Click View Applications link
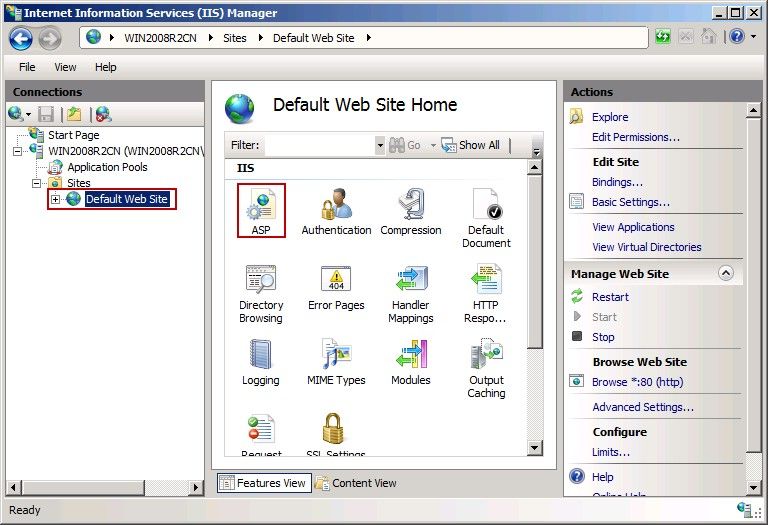 pos(633,227)
